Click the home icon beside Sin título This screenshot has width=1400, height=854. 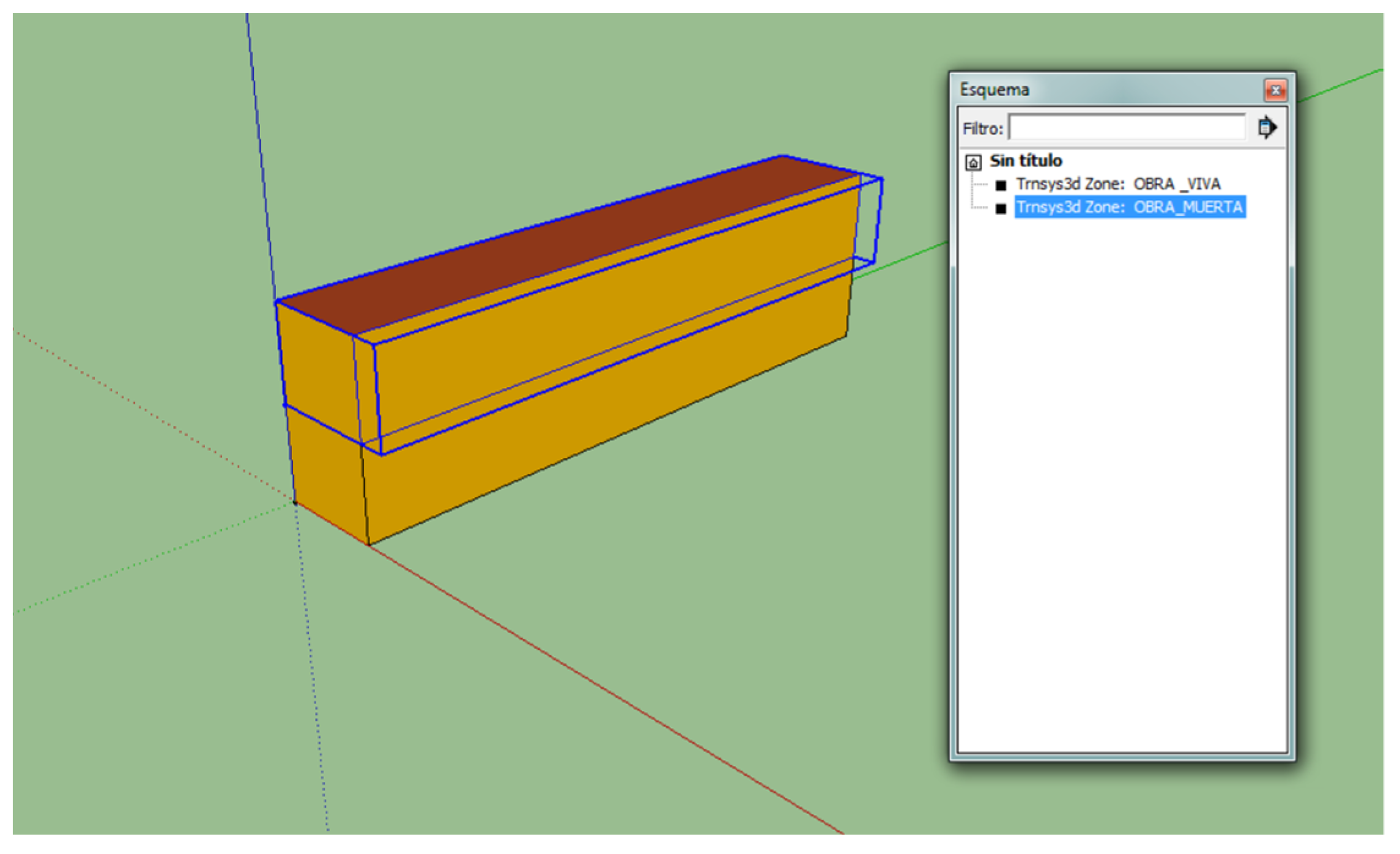pos(973,163)
